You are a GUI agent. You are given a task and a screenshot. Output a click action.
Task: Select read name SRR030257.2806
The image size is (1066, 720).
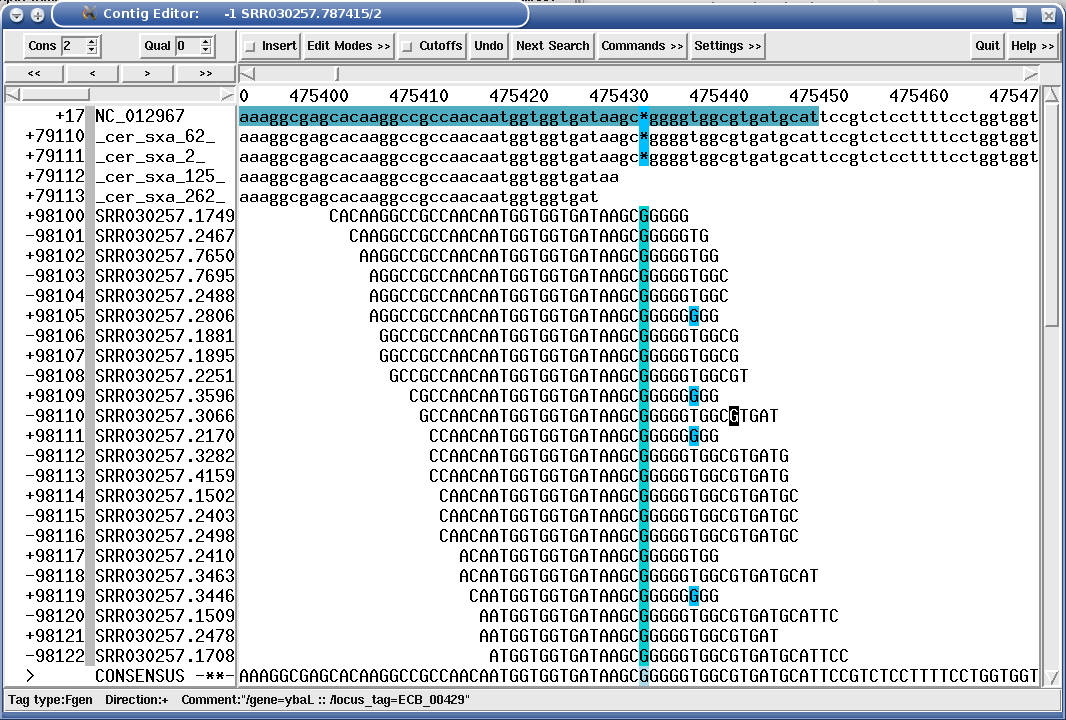tap(165, 316)
